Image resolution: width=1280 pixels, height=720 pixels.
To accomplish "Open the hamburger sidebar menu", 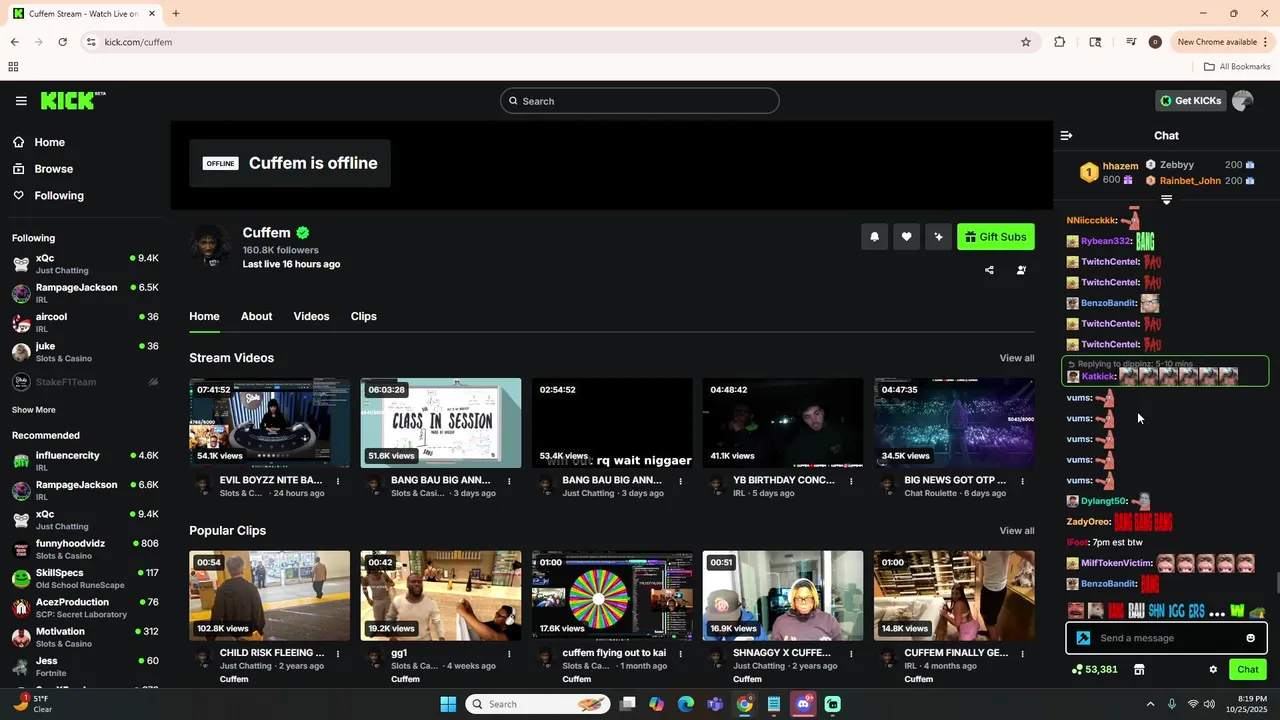I will pyautogui.click(x=21, y=101).
